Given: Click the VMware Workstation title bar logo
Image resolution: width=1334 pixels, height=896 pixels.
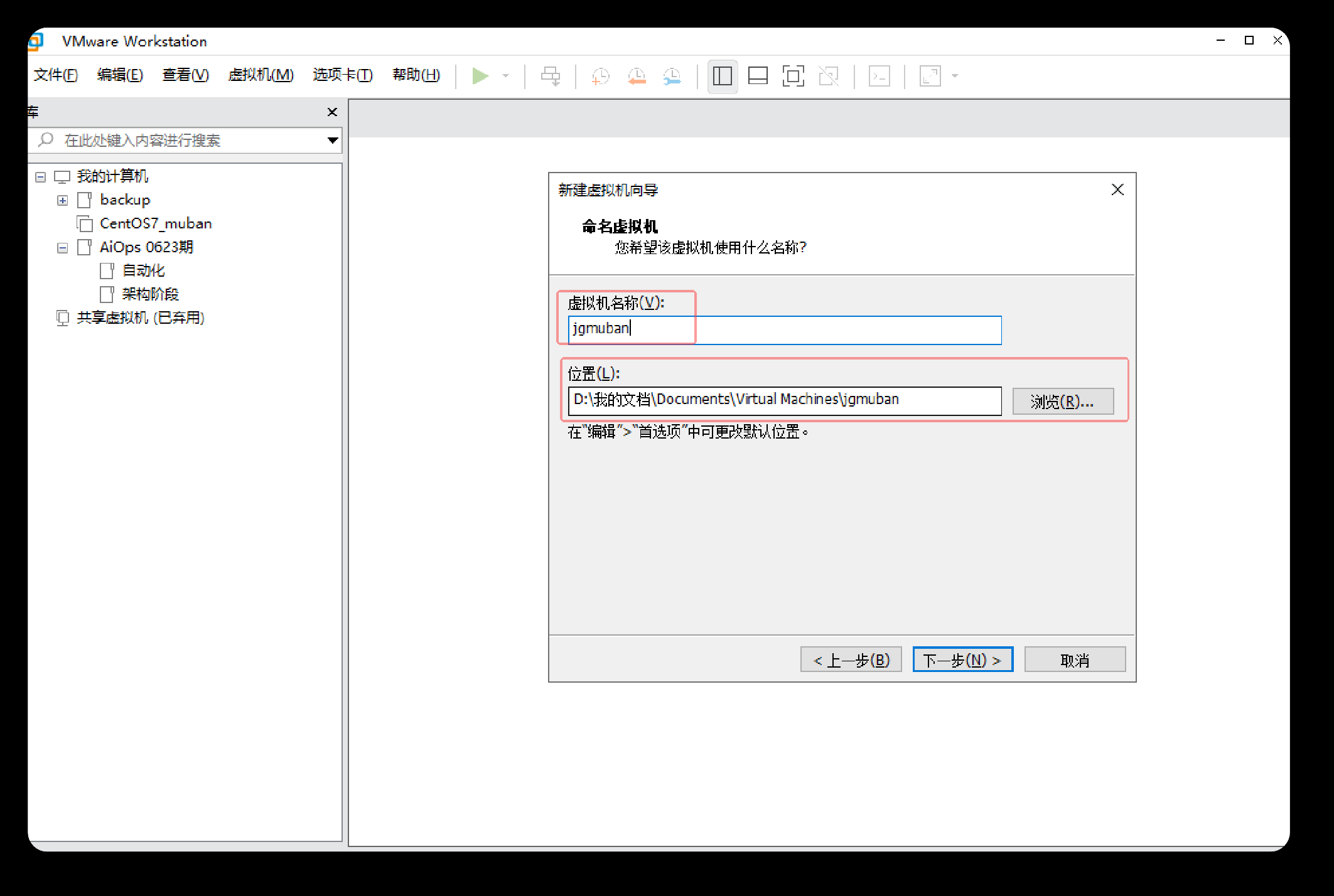Looking at the screenshot, I should tap(36, 41).
